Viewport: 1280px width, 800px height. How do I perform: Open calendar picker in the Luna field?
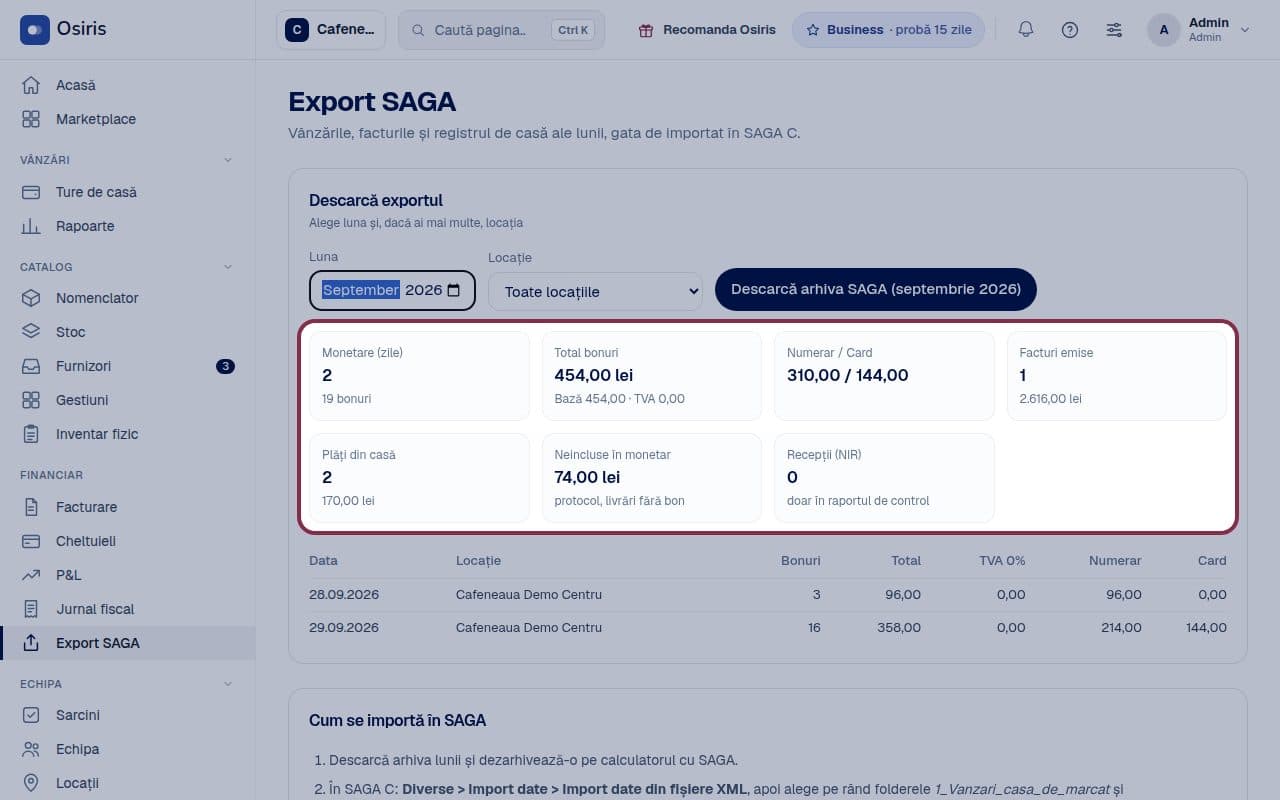(454, 290)
